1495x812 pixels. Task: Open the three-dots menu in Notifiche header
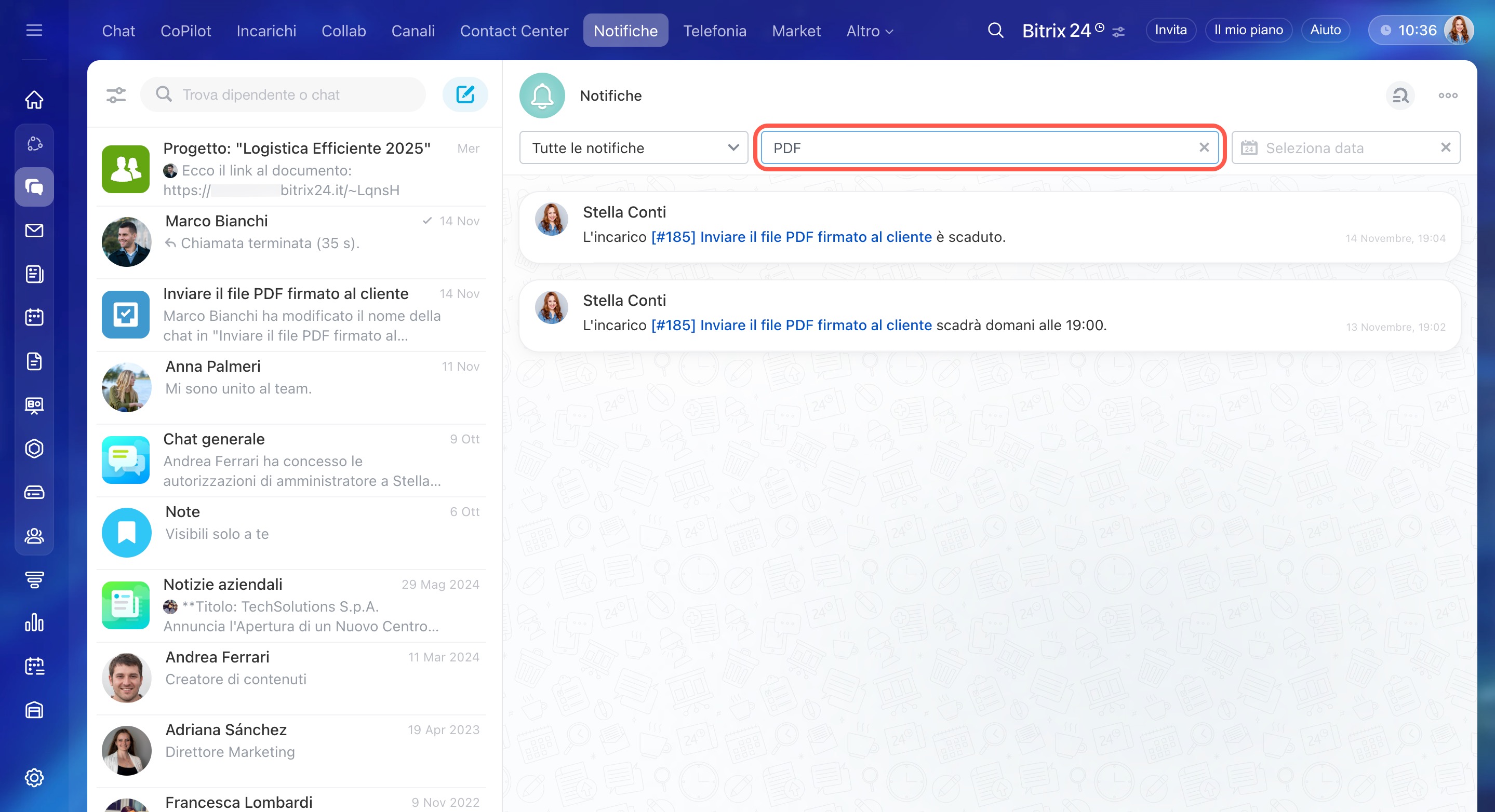click(x=1447, y=96)
